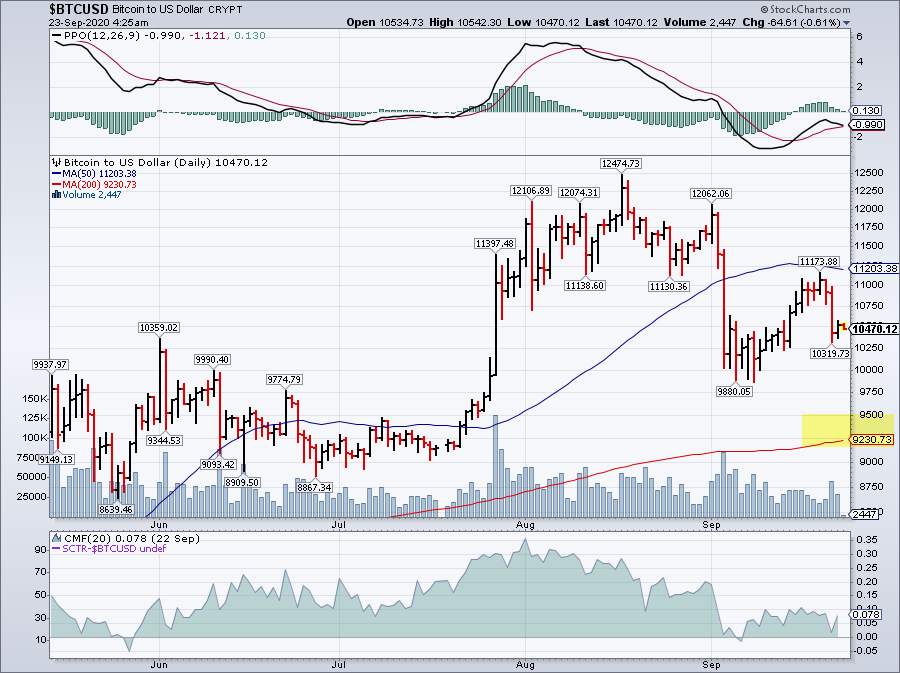Click the black line swatch before PPO(12,26,9)
Viewport: 900px width, 673px height.
(56, 36)
